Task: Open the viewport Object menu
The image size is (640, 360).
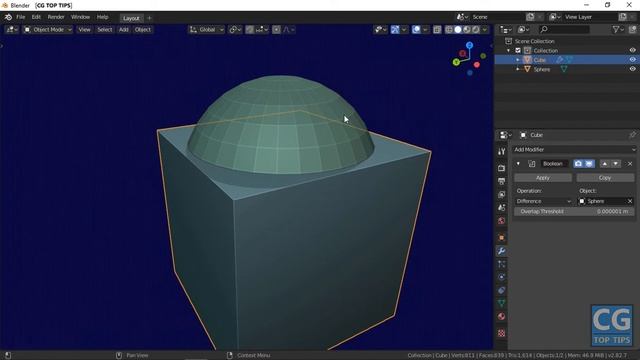Action: [x=142, y=30]
